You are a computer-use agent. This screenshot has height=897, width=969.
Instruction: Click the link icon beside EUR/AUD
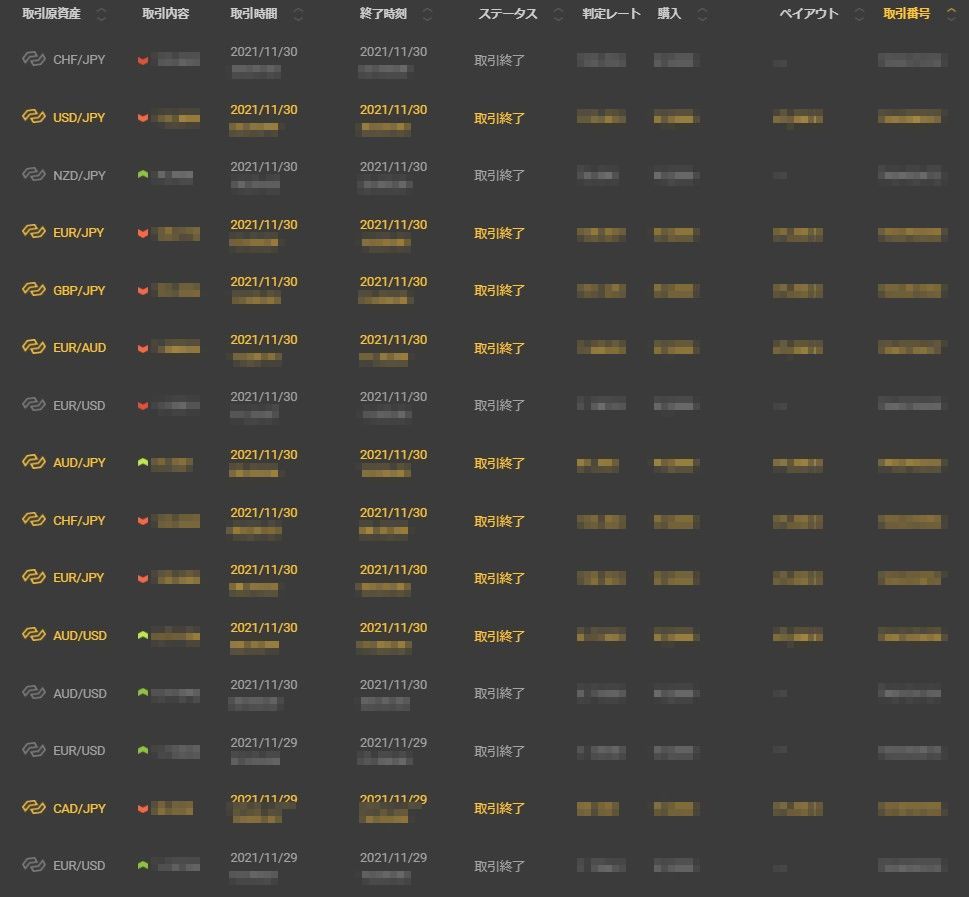[x=34, y=348]
